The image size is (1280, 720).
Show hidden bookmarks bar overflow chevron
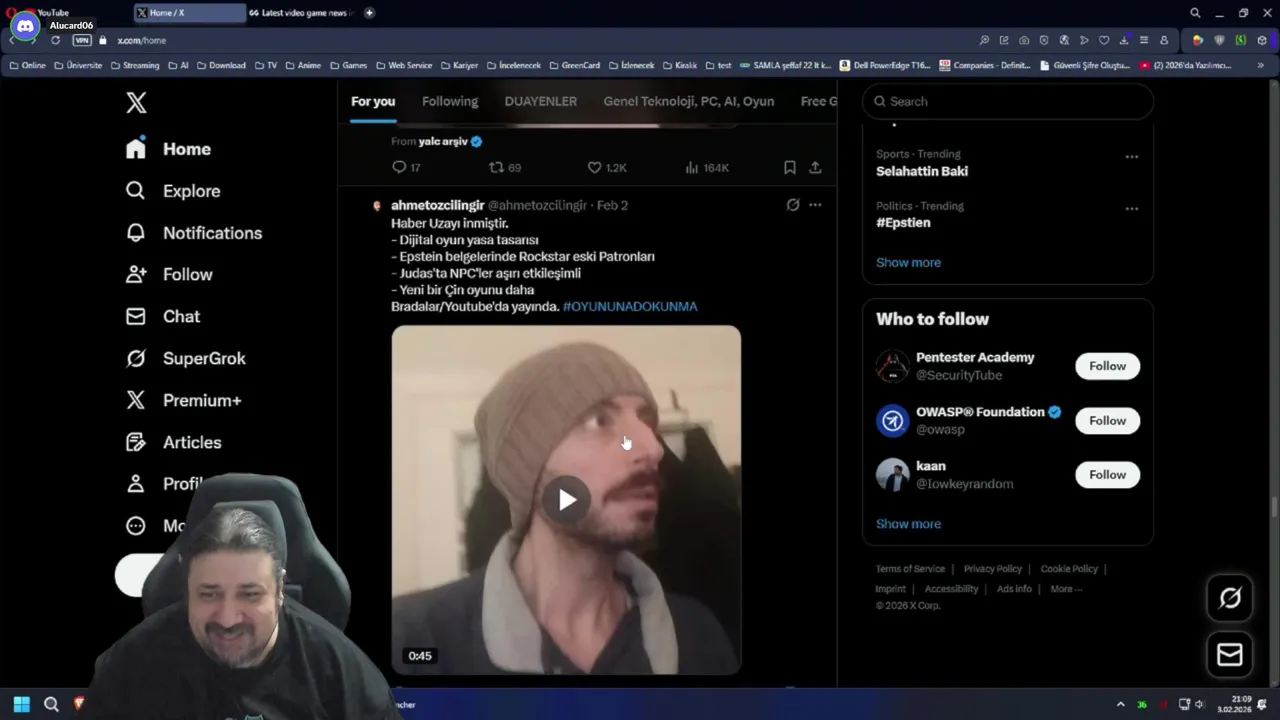point(1260,65)
